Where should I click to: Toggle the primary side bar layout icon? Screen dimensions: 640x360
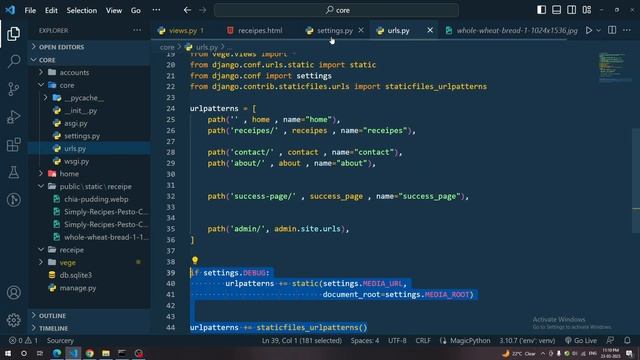pyautogui.click(x=541, y=10)
